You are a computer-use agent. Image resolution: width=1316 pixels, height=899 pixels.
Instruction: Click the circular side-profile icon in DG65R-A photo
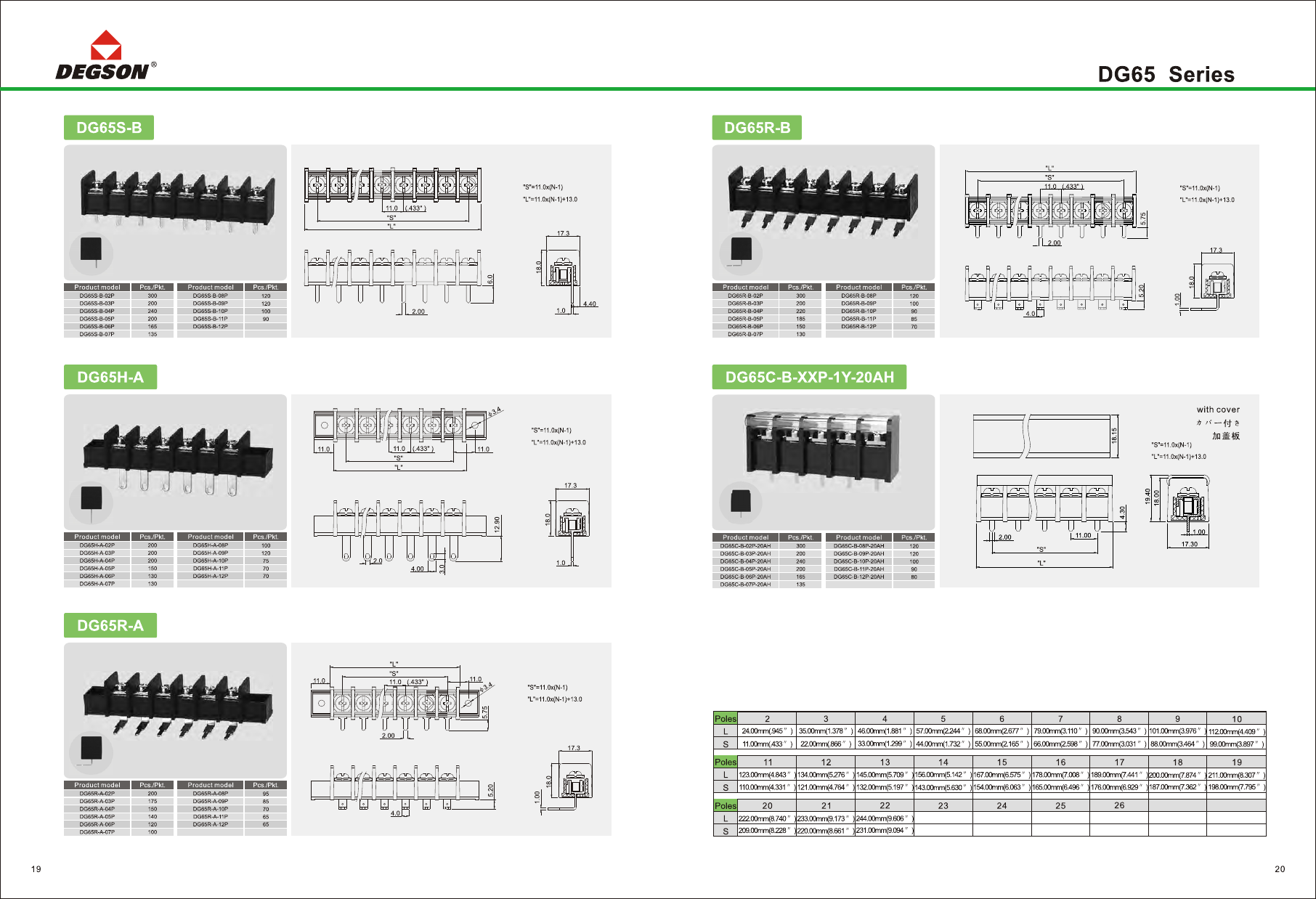(92, 749)
